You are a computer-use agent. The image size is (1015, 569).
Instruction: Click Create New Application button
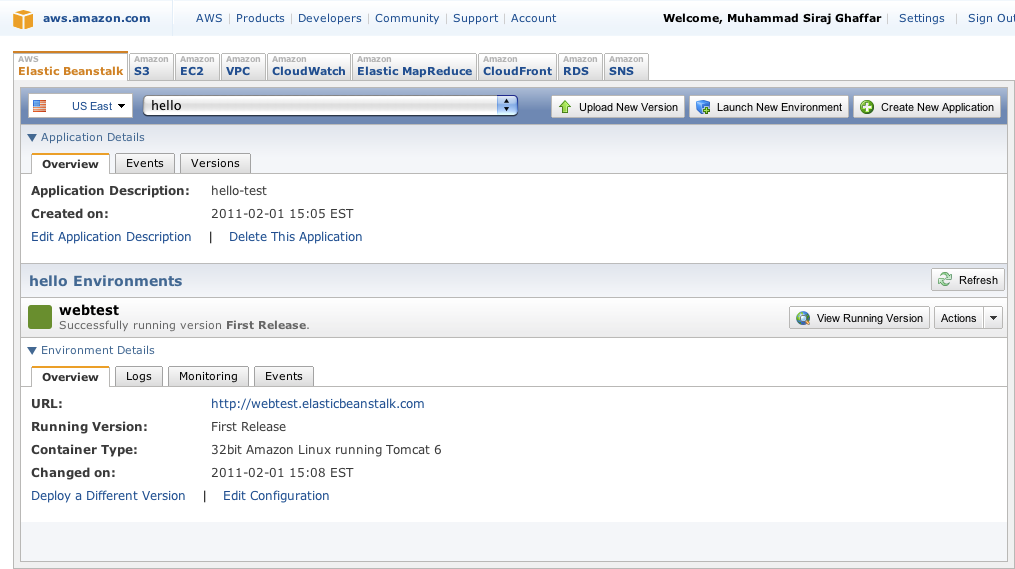click(x=926, y=107)
